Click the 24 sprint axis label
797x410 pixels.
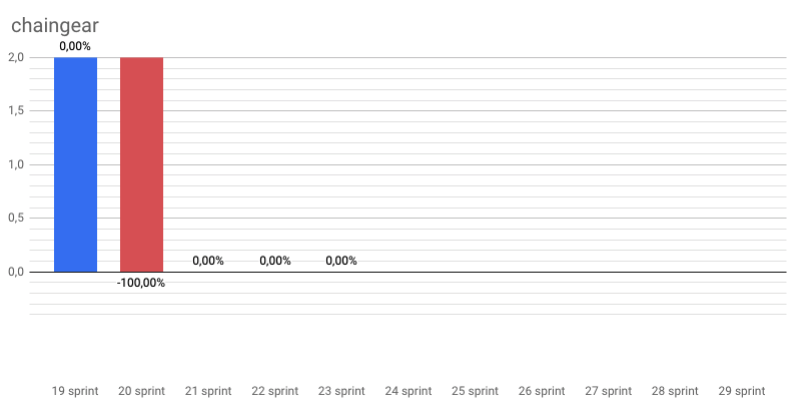[x=408, y=391]
